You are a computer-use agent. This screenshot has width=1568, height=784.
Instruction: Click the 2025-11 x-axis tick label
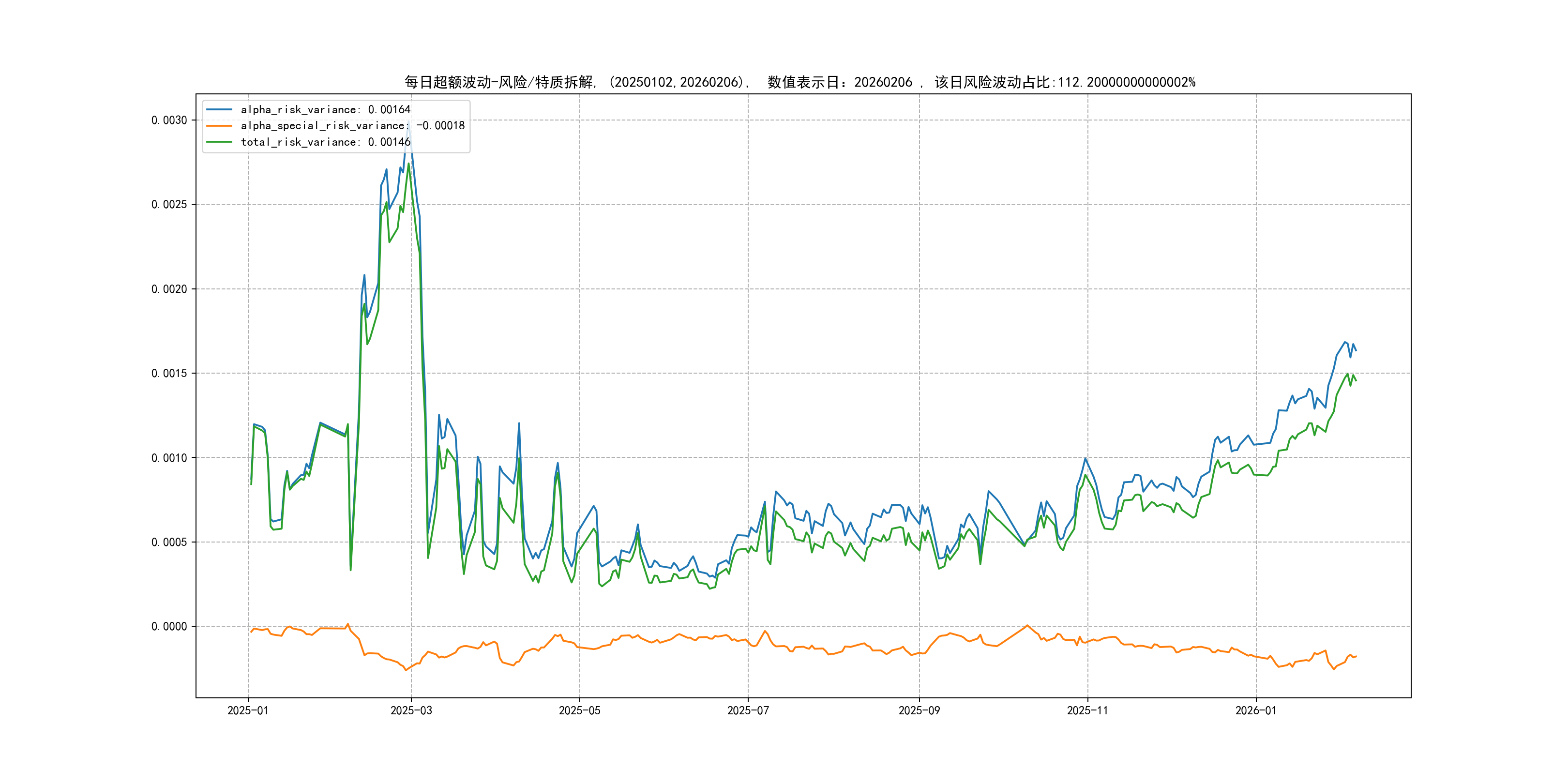tap(1088, 710)
